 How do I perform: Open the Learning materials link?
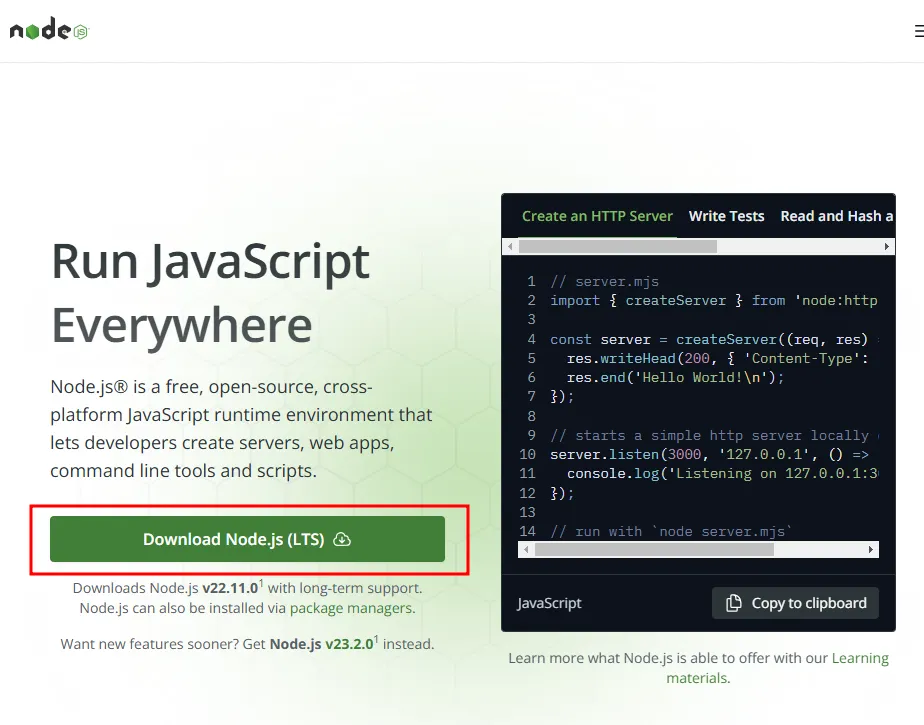[778, 668]
